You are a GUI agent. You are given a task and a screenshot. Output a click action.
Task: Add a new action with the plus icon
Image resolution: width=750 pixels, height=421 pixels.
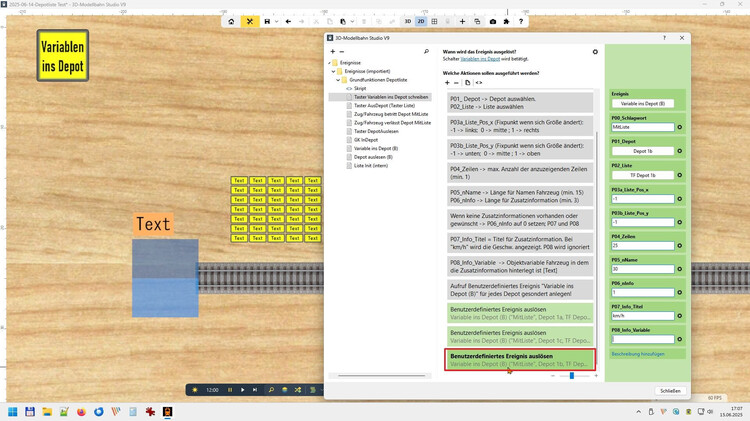click(x=447, y=82)
